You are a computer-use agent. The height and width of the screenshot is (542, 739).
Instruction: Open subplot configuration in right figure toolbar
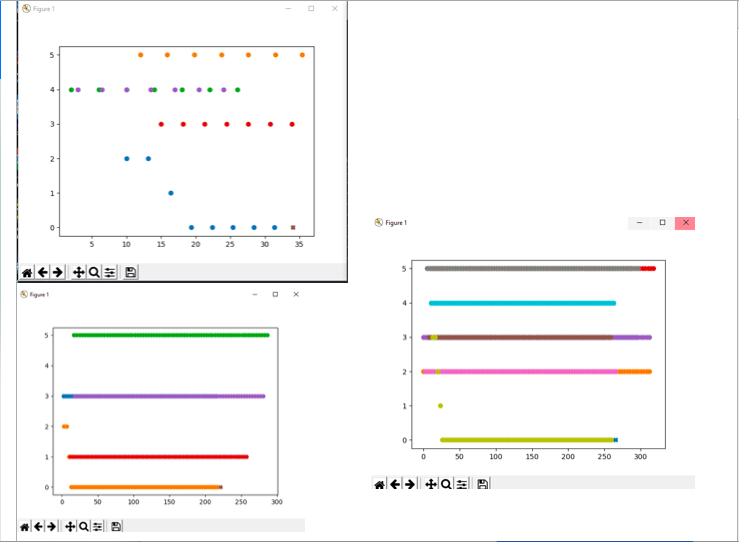[x=461, y=484]
